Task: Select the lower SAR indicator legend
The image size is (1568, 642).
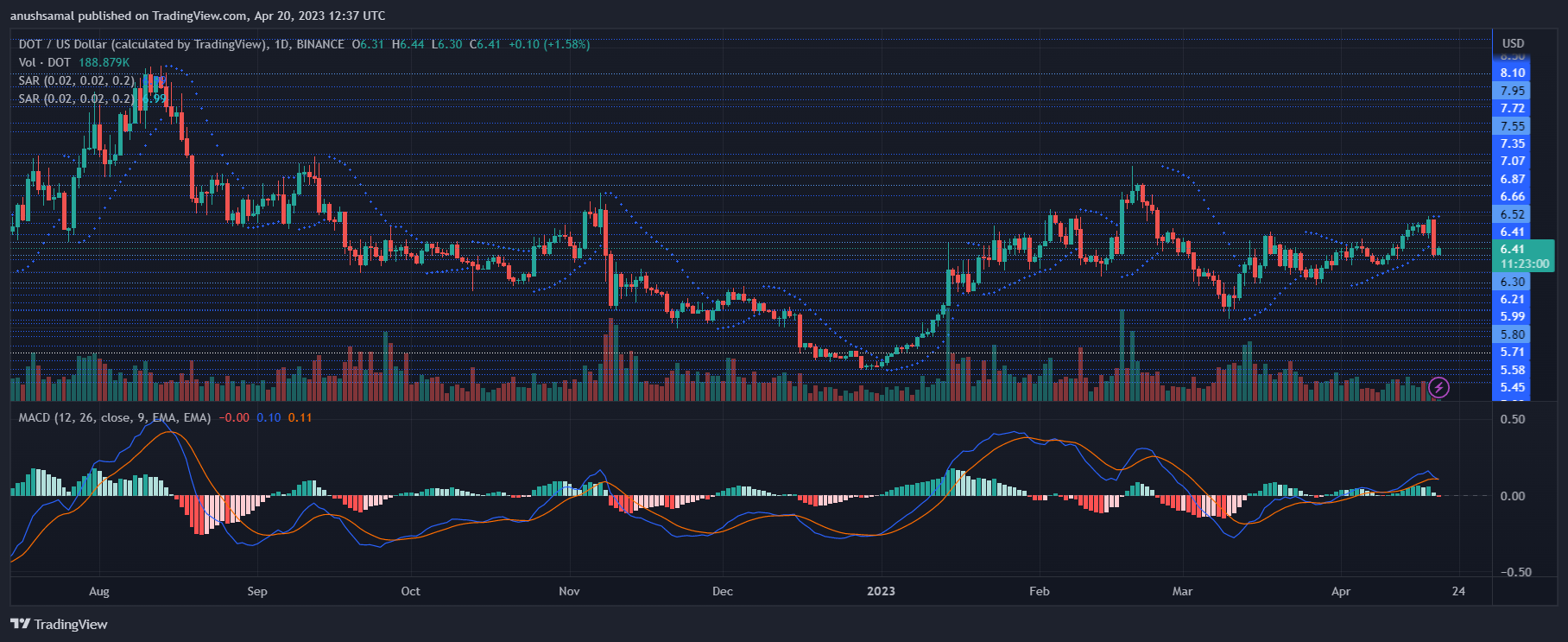Action: (x=76, y=99)
